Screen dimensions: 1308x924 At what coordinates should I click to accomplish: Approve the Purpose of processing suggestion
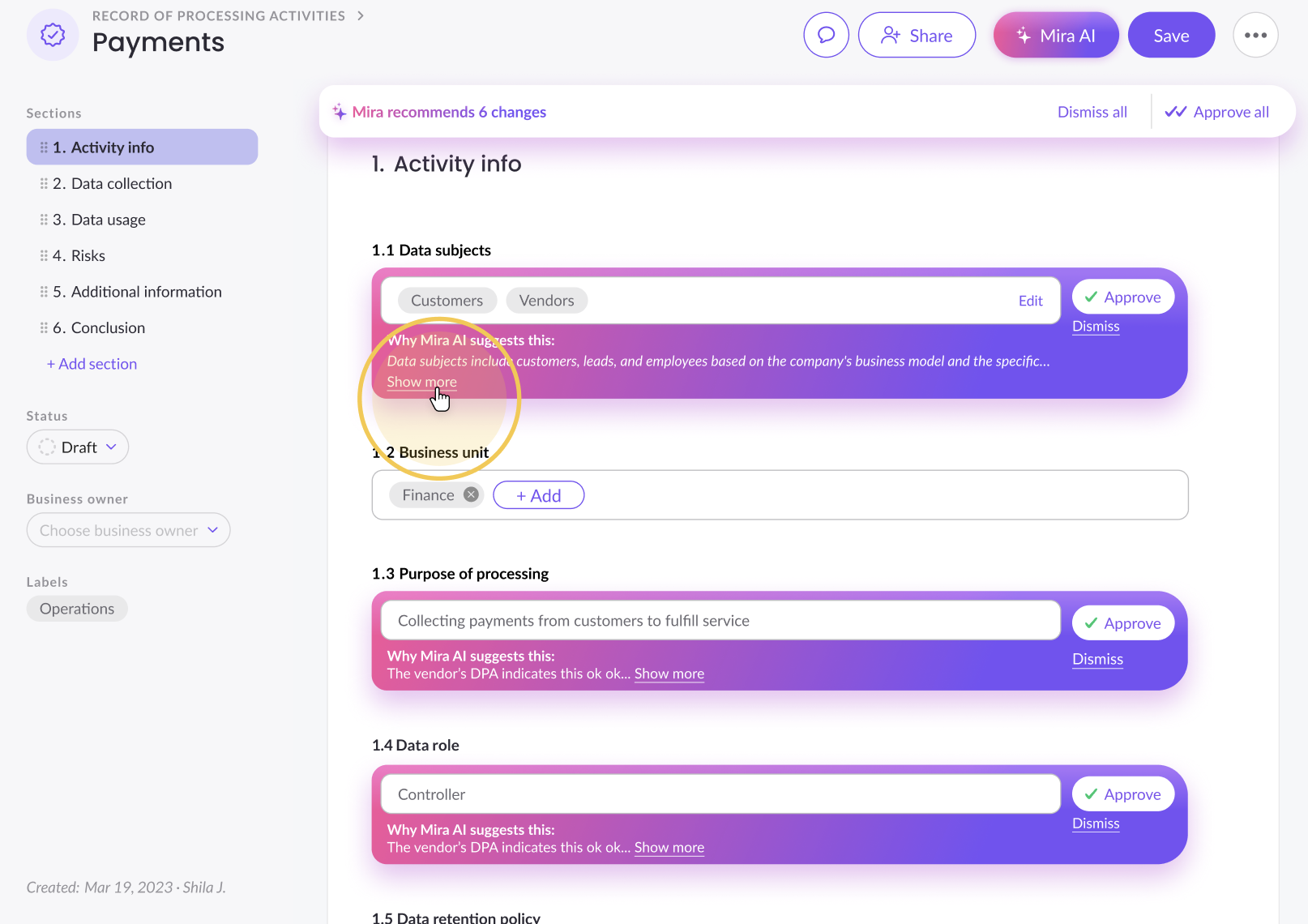click(1123, 622)
